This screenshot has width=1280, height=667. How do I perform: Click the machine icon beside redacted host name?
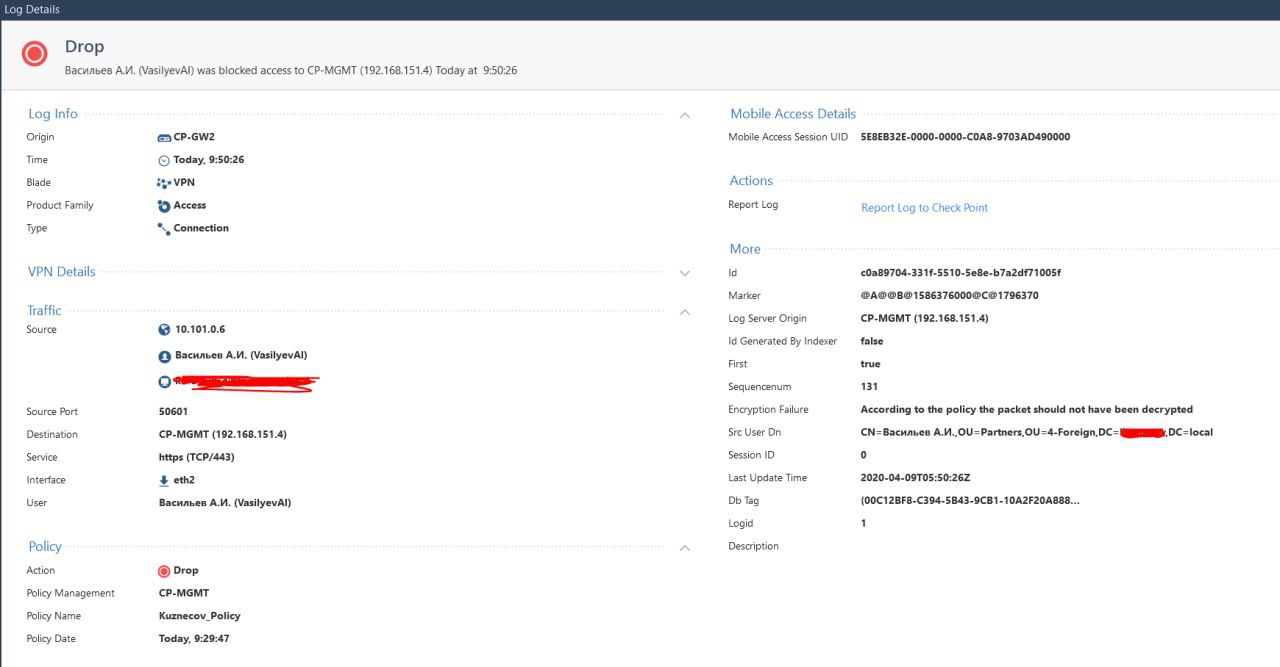click(x=164, y=381)
